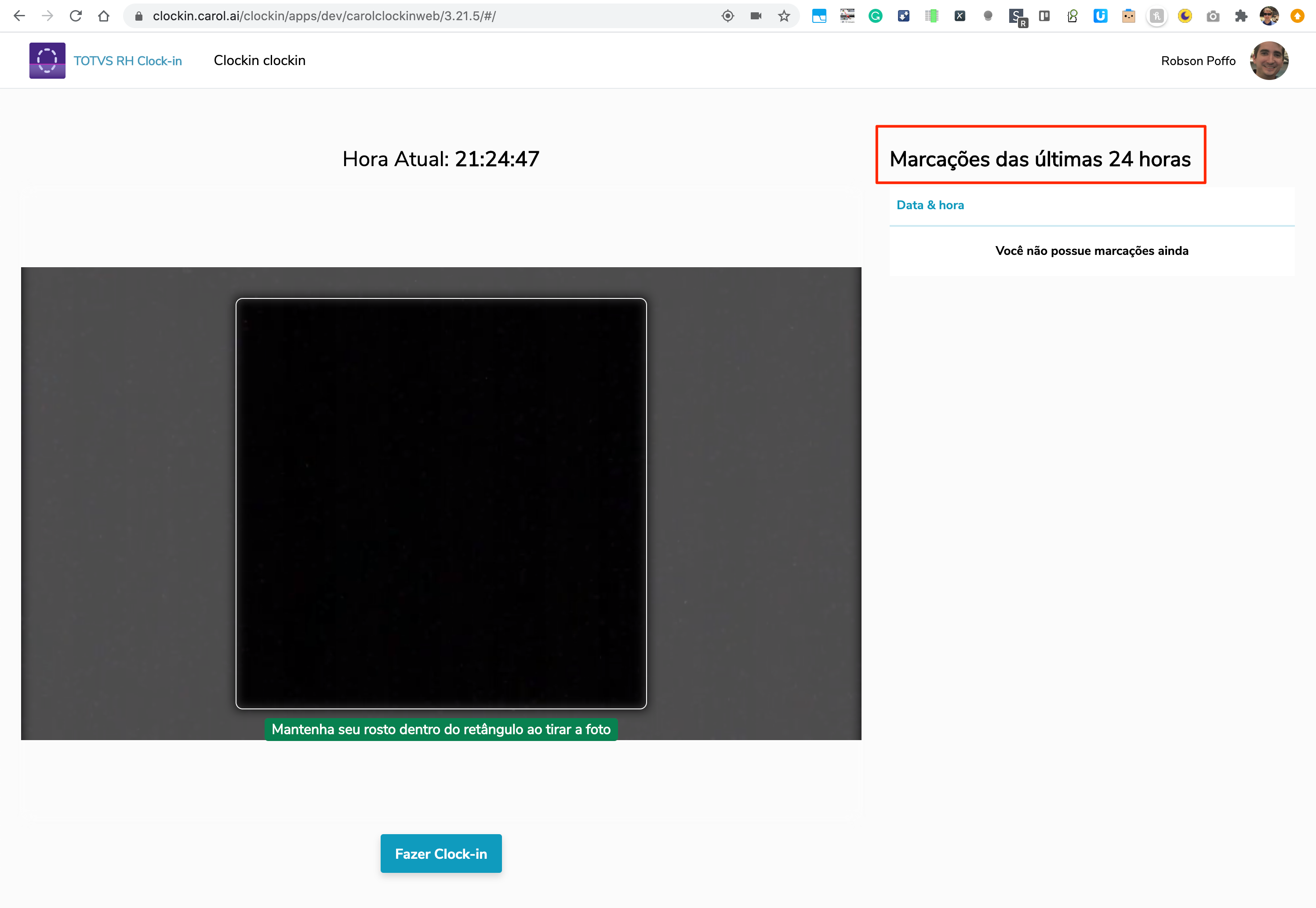1316x908 pixels.
Task: Click the Robson Poffo username text
Action: [1198, 61]
